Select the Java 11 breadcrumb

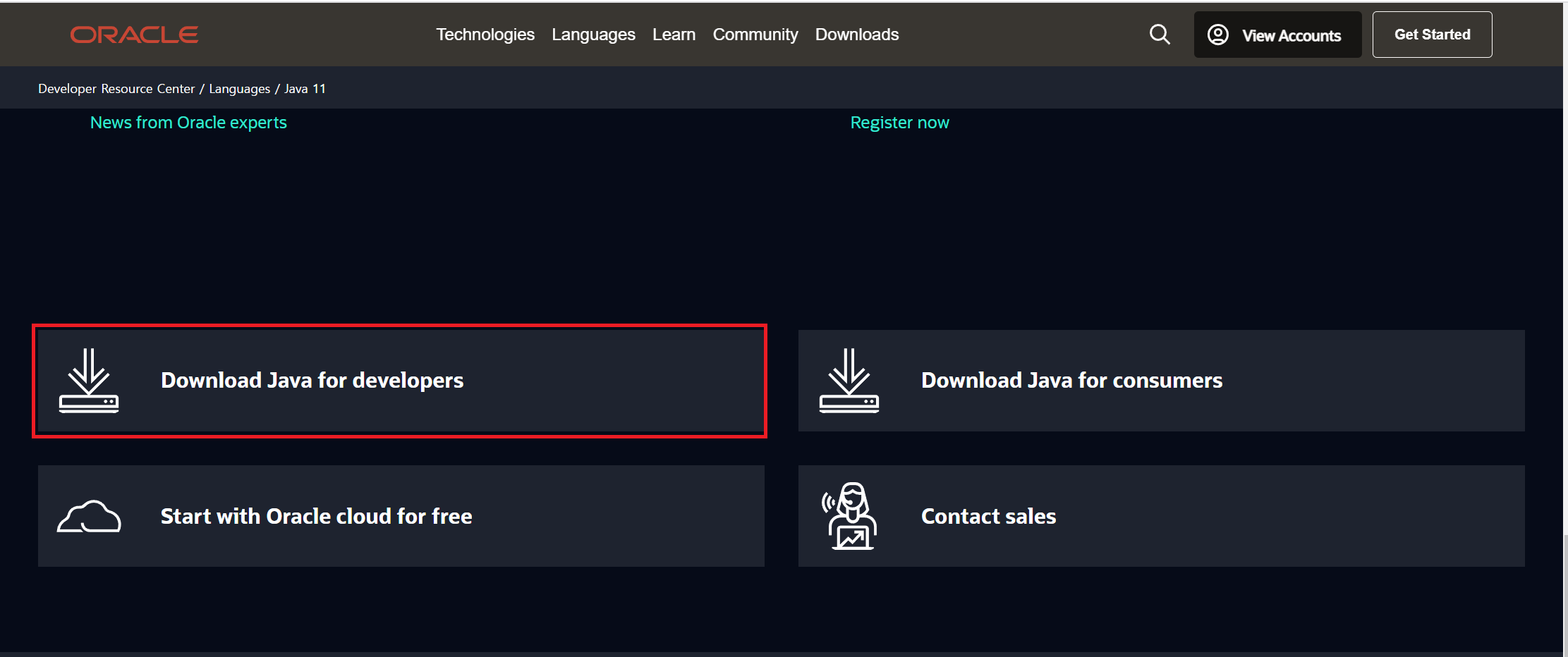305,89
